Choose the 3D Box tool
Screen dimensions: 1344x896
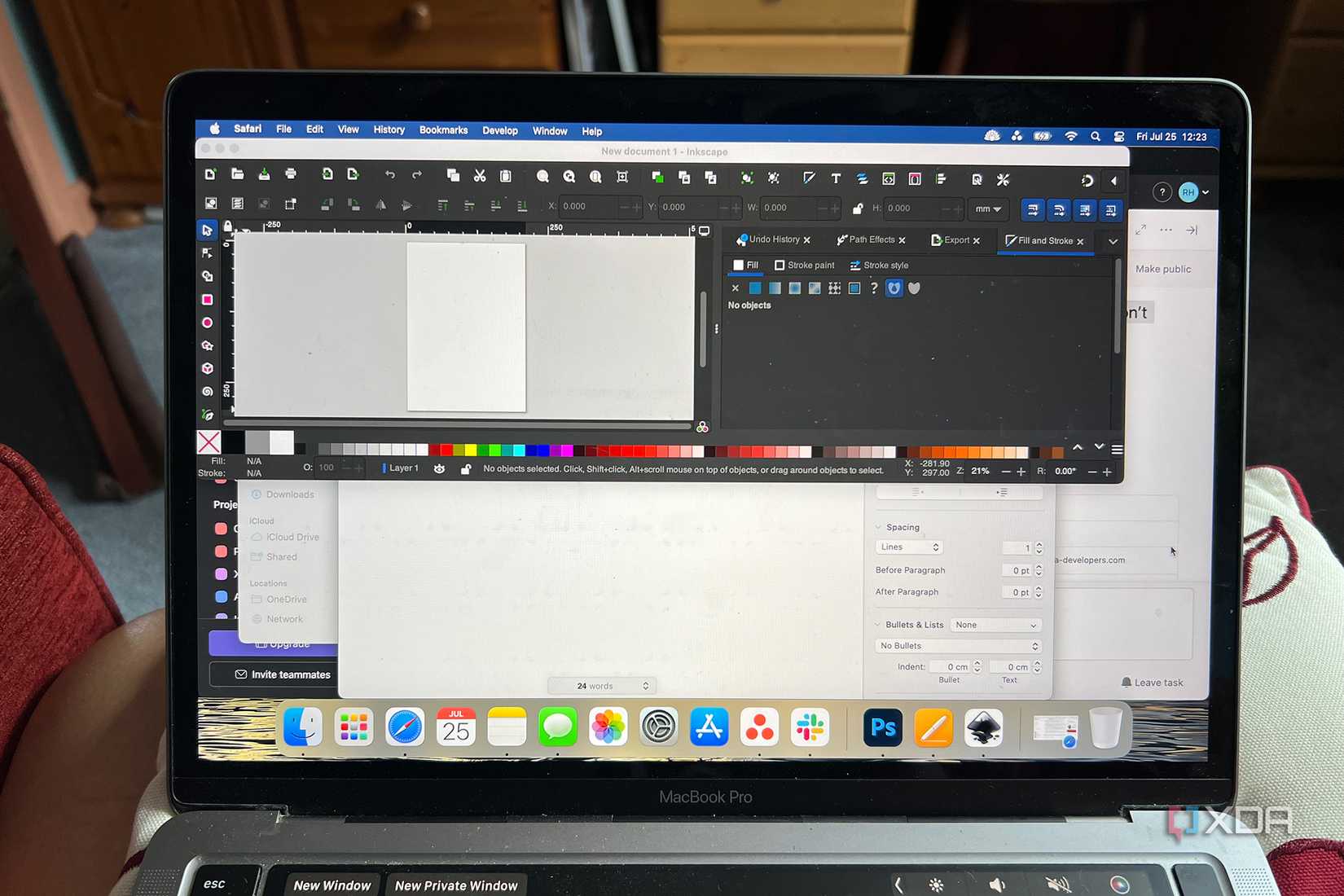click(208, 368)
